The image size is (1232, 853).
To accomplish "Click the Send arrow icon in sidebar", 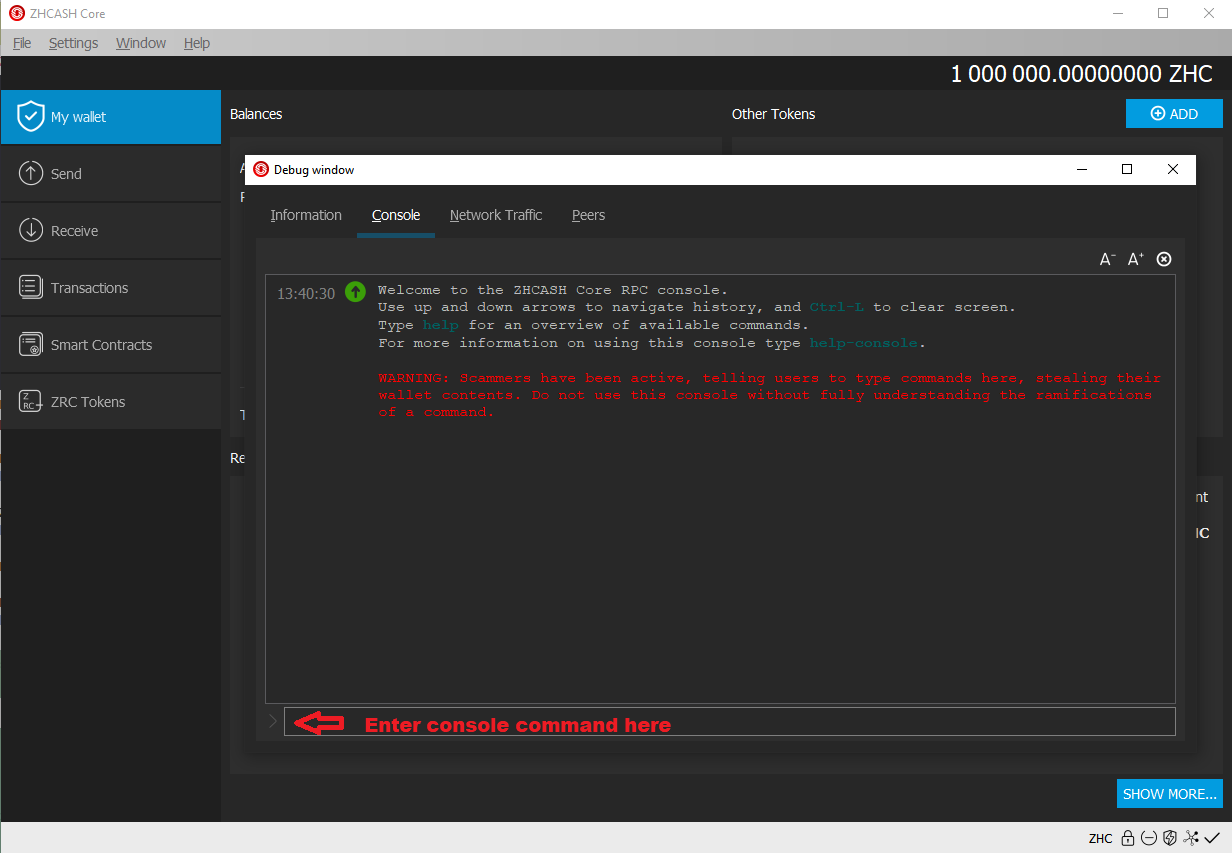I will (31, 173).
